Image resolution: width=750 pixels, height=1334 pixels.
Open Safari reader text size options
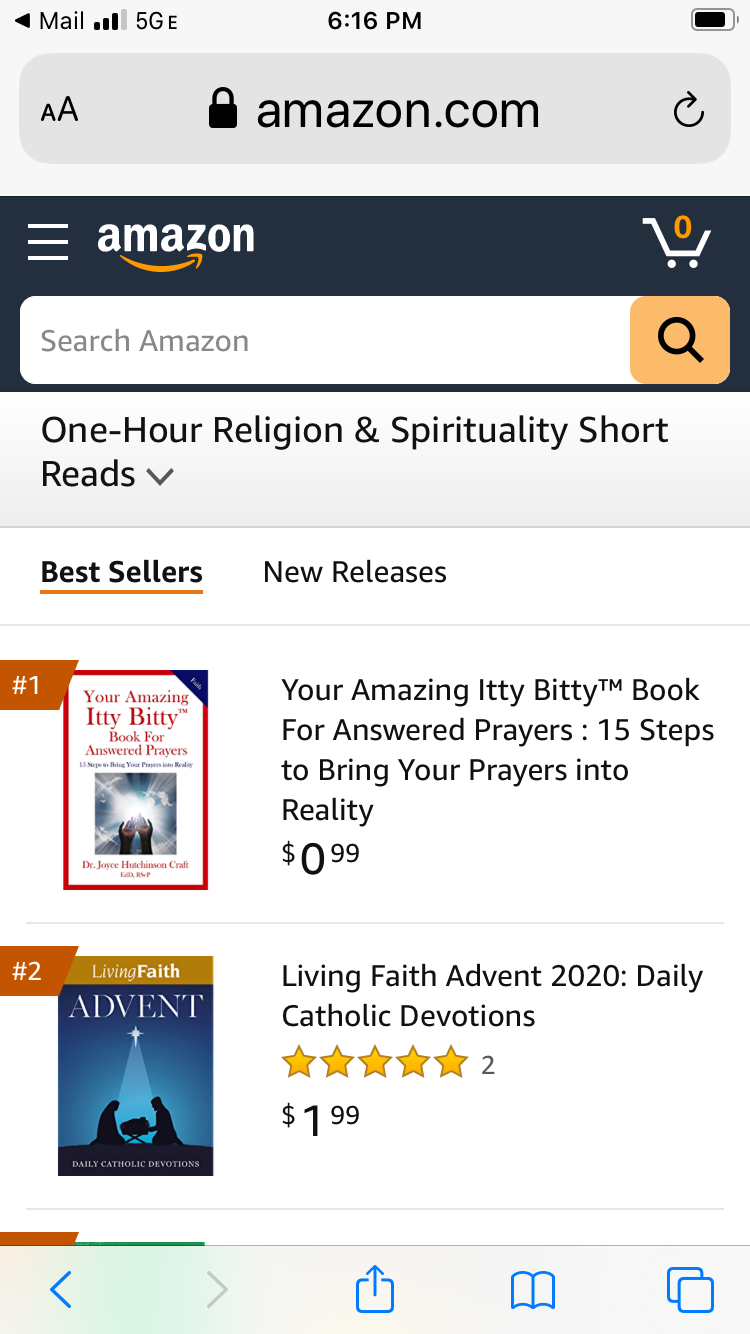point(59,110)
